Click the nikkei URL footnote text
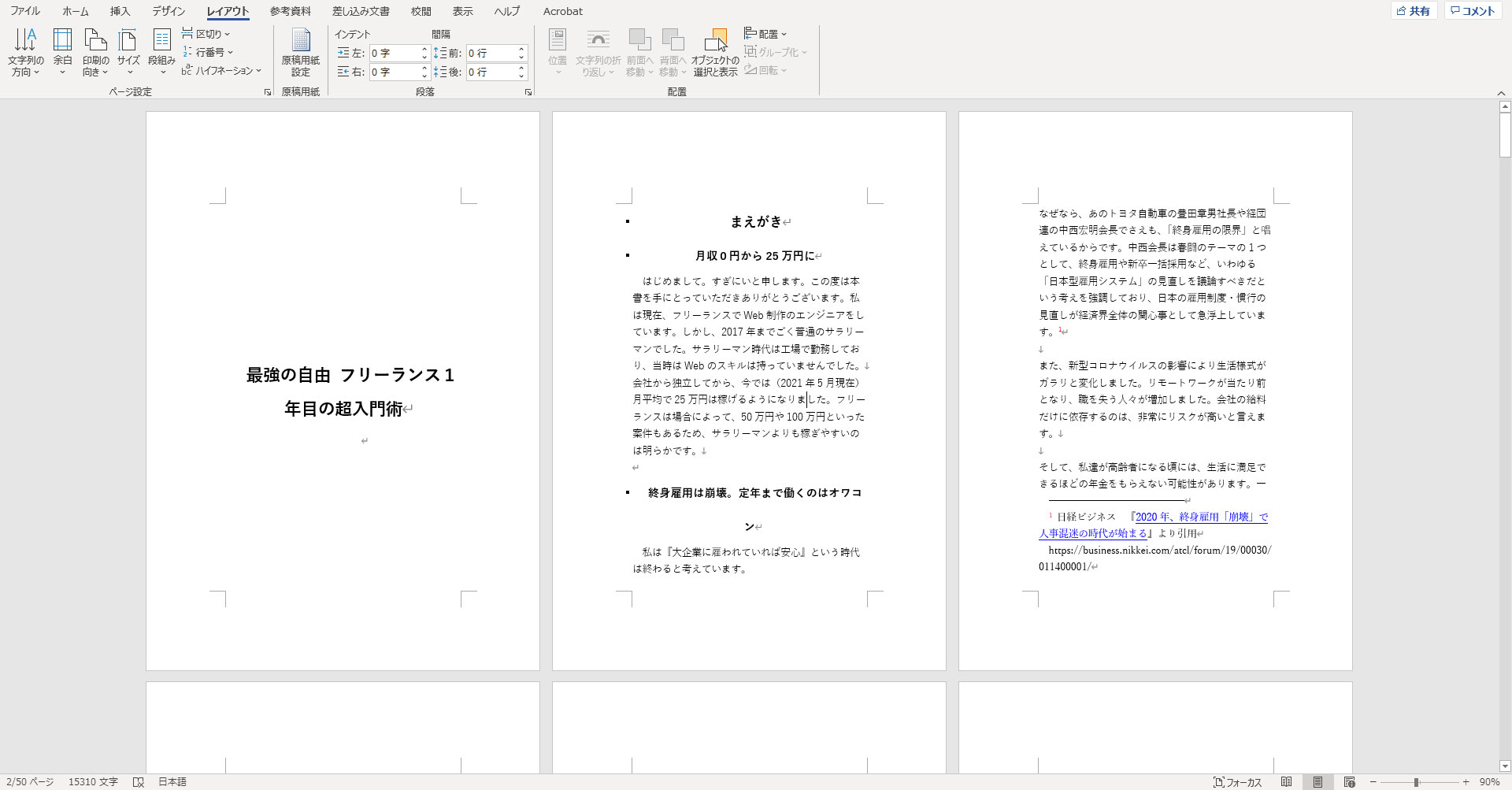This screenshot has width=1512, height=790. click(1155, 558)
